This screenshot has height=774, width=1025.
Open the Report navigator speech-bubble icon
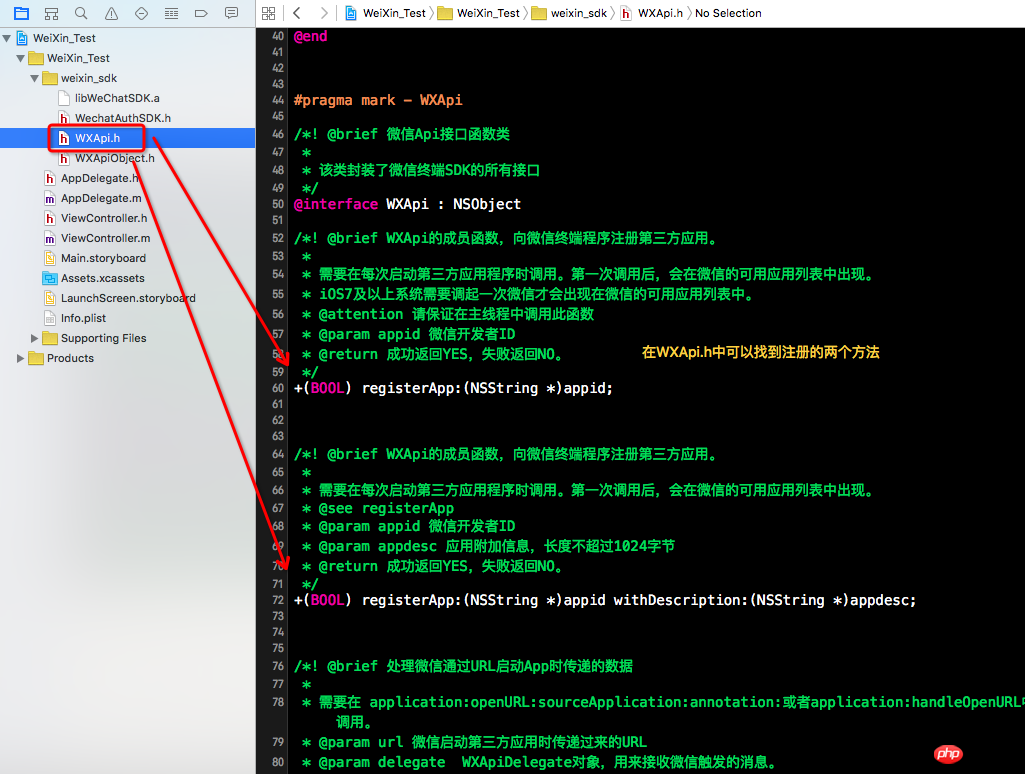click(x=231, y=13)
